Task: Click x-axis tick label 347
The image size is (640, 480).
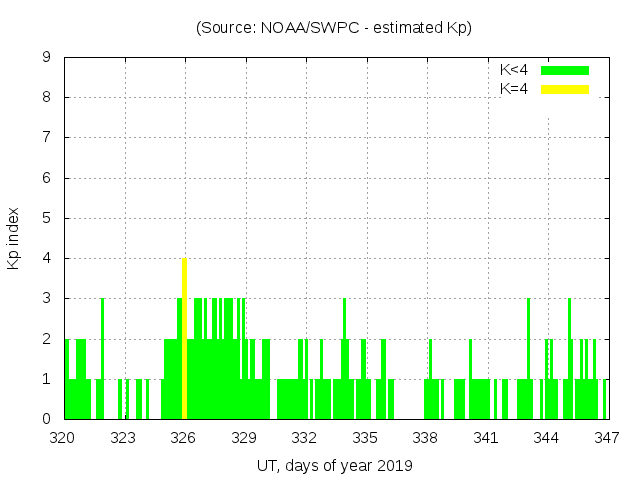Action: [606, 437]
